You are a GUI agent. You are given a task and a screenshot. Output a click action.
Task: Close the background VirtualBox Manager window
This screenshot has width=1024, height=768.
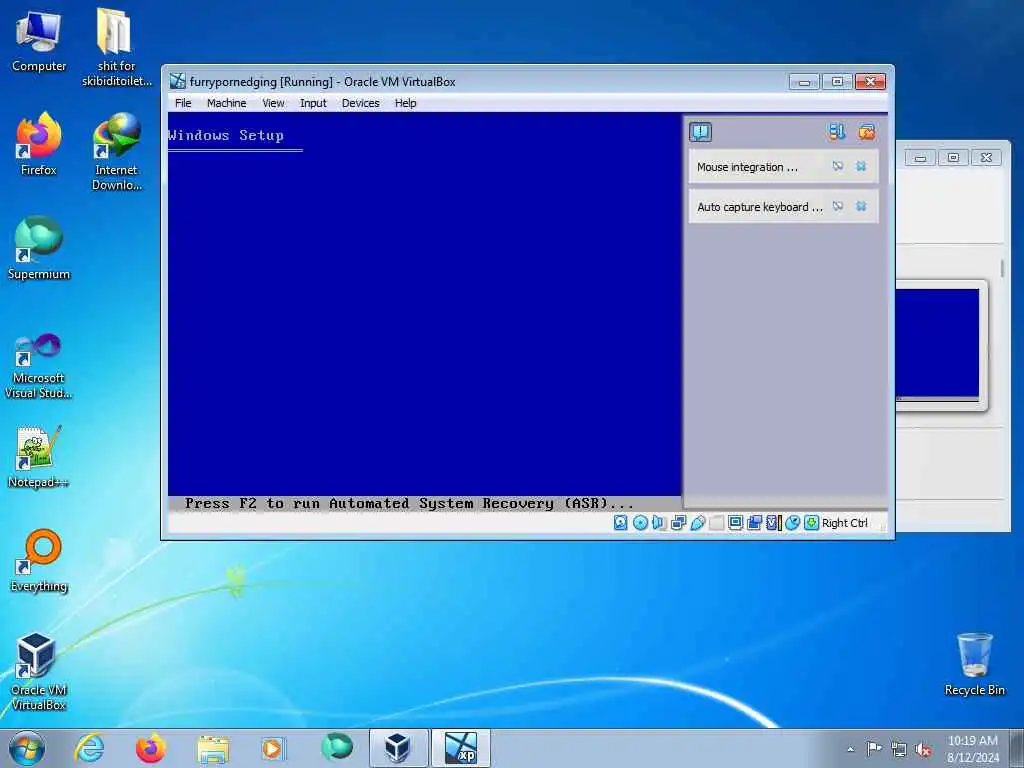click(986, 157)
